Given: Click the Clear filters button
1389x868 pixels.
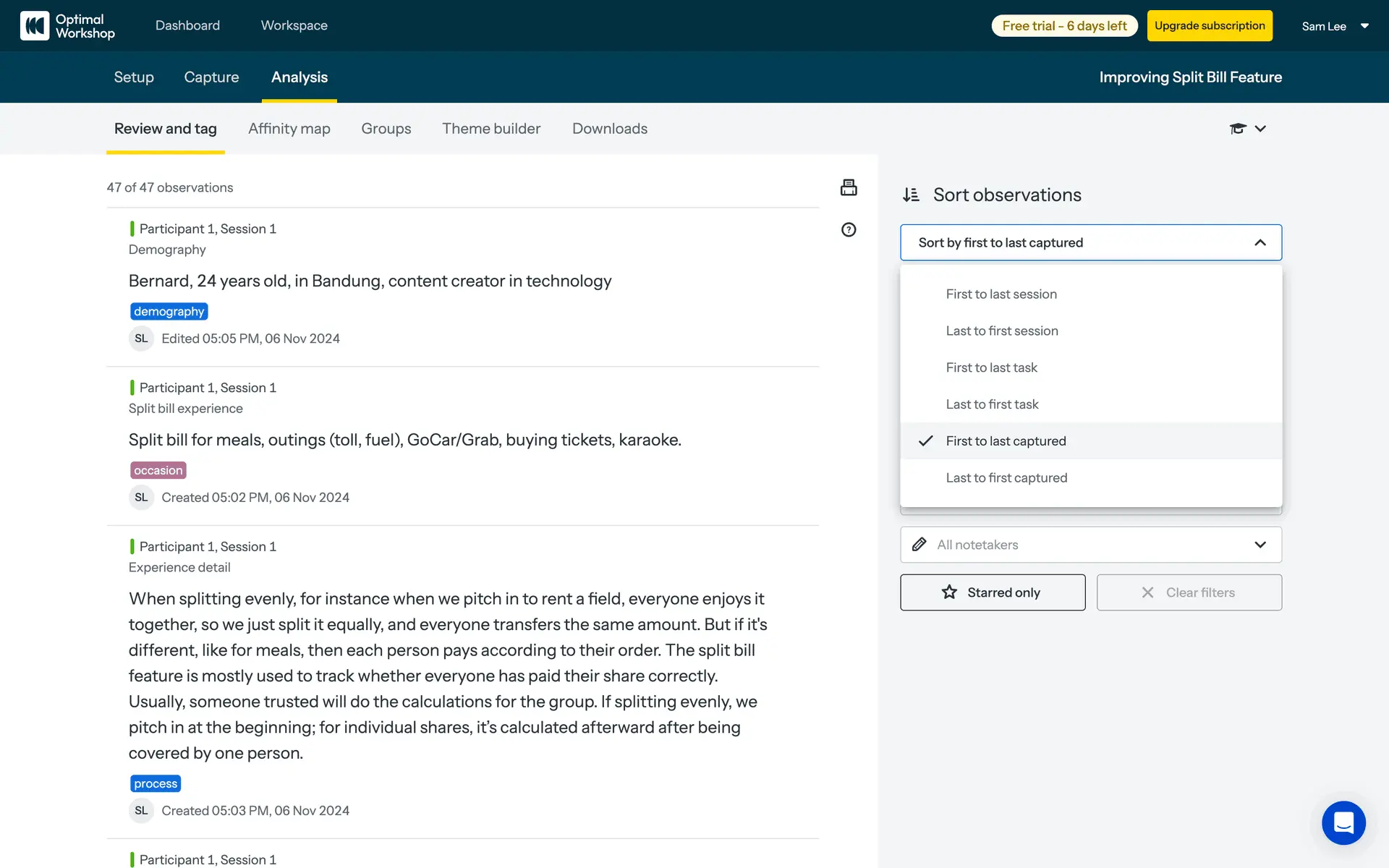Looking at the screenshot, I should 1189,592.
